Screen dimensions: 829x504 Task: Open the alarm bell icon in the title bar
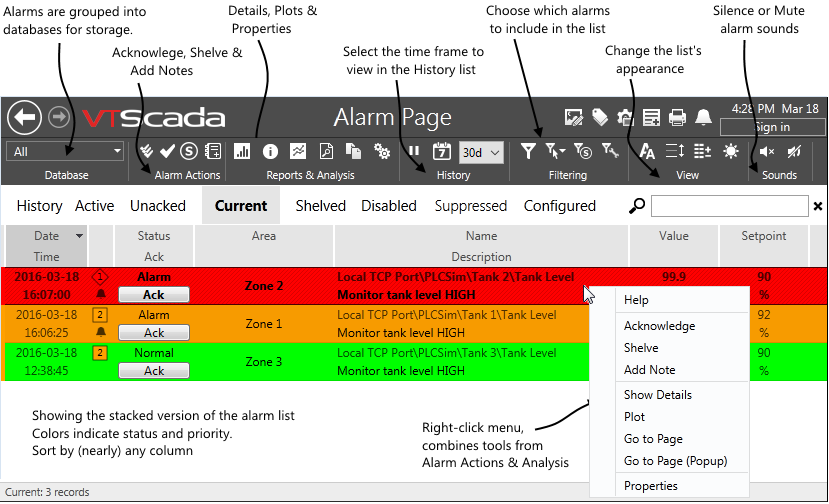(704, 117)
